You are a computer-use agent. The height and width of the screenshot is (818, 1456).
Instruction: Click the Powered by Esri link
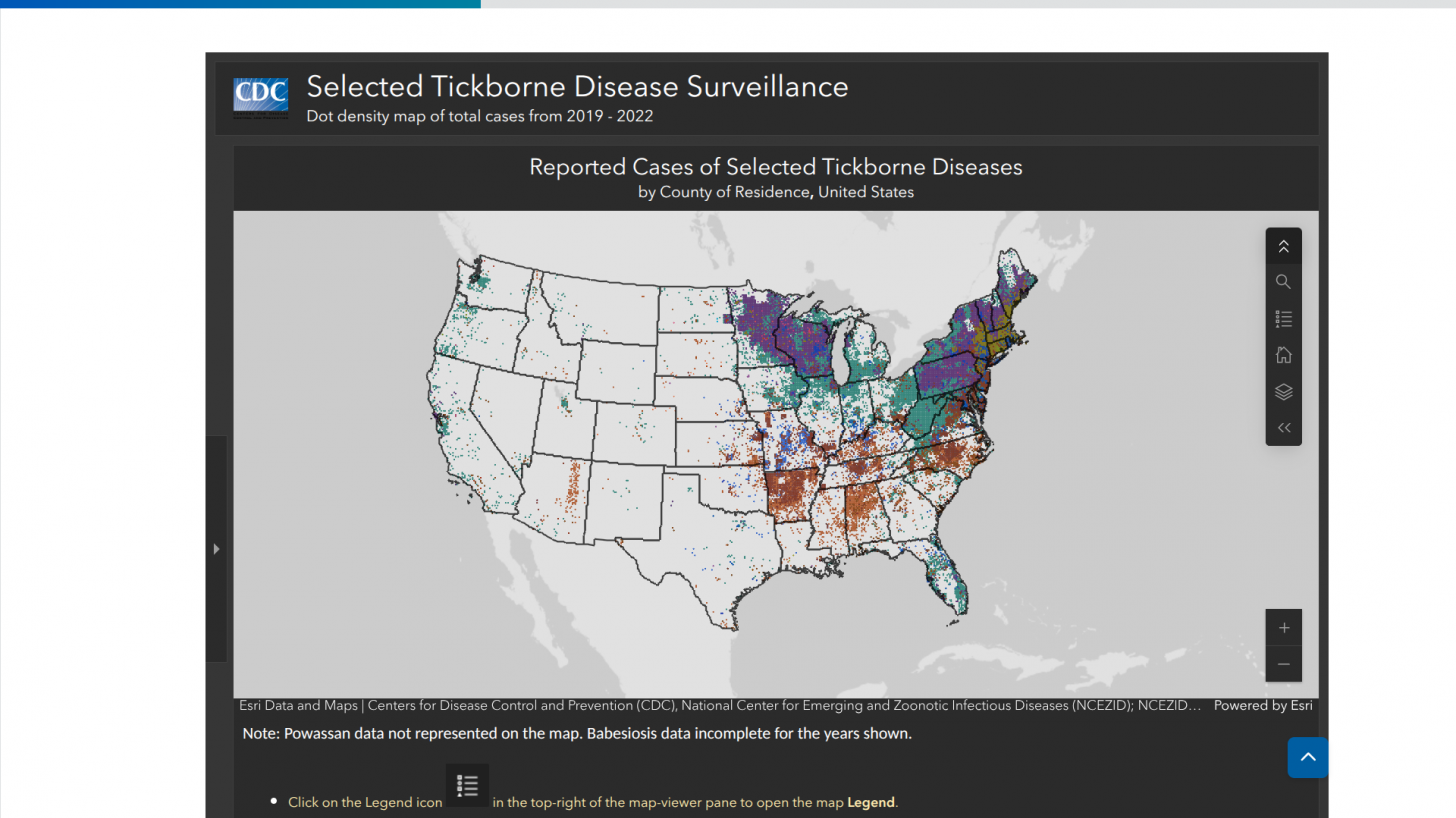click(1262, 706)
